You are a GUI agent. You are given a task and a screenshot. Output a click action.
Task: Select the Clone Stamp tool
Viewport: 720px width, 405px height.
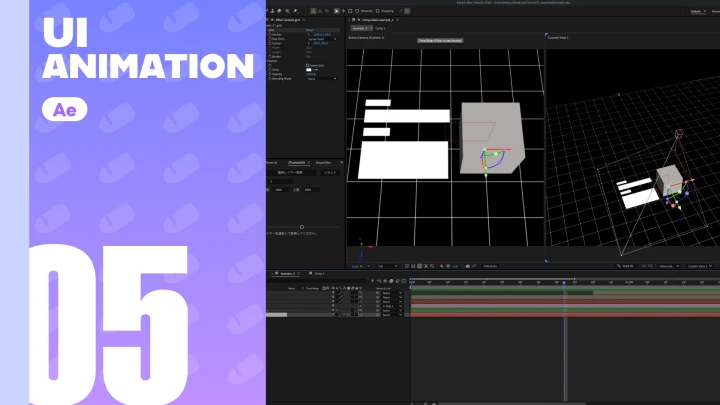point(272,11)
